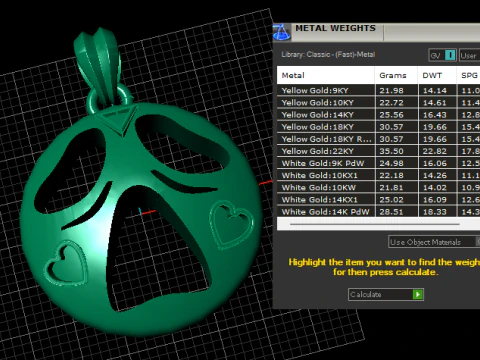The image size is (480, 360).
Task: Select the Yellow Gold:10KY row
Action: (x=378, y=103)
